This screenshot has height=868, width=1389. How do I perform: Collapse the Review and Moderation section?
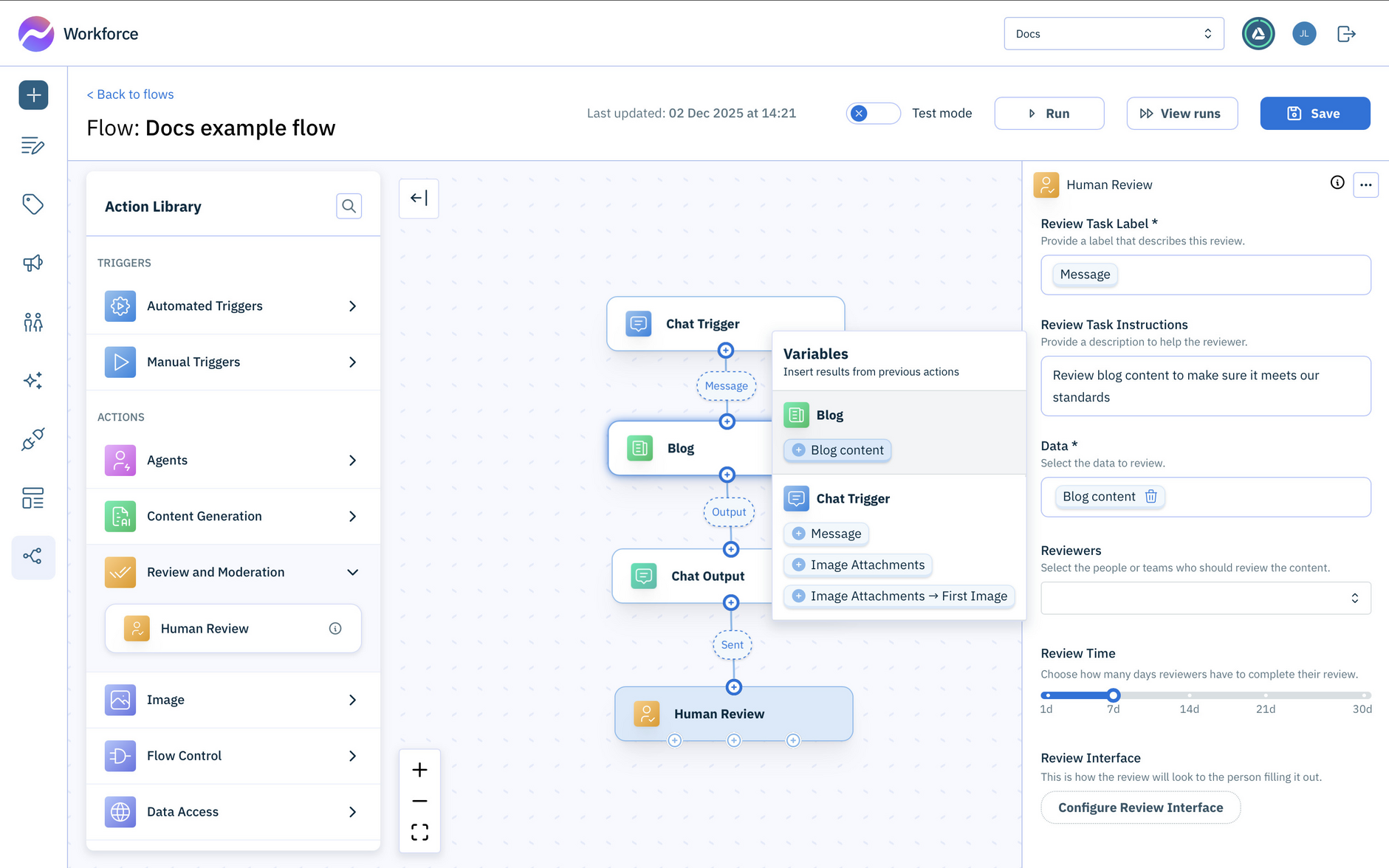click(354, 572)
